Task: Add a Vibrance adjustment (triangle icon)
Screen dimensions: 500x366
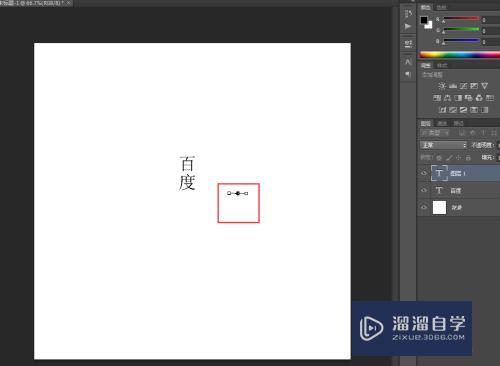Action: [485, 86]
